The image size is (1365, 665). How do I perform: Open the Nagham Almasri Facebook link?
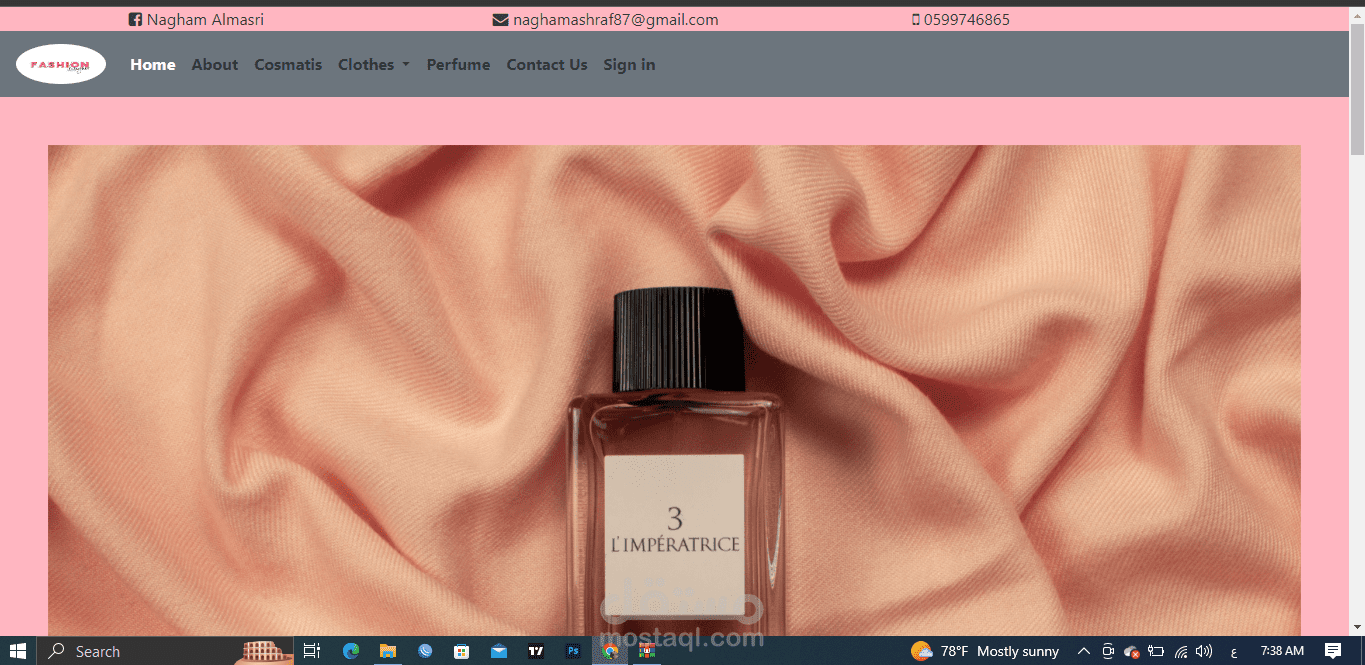(x=205, y=20)
